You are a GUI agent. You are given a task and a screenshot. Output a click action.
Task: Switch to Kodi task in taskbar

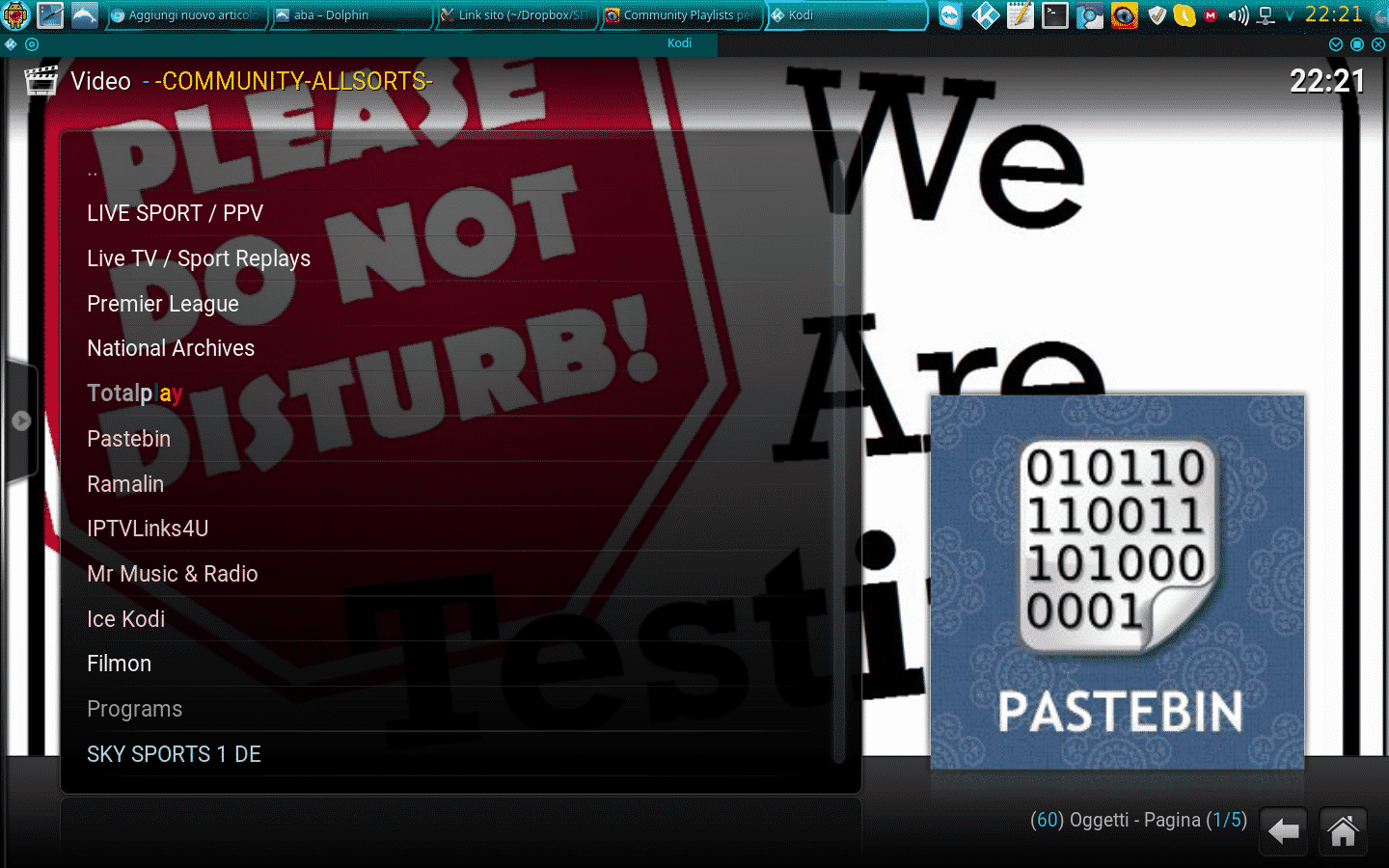(x=846, y=15)
